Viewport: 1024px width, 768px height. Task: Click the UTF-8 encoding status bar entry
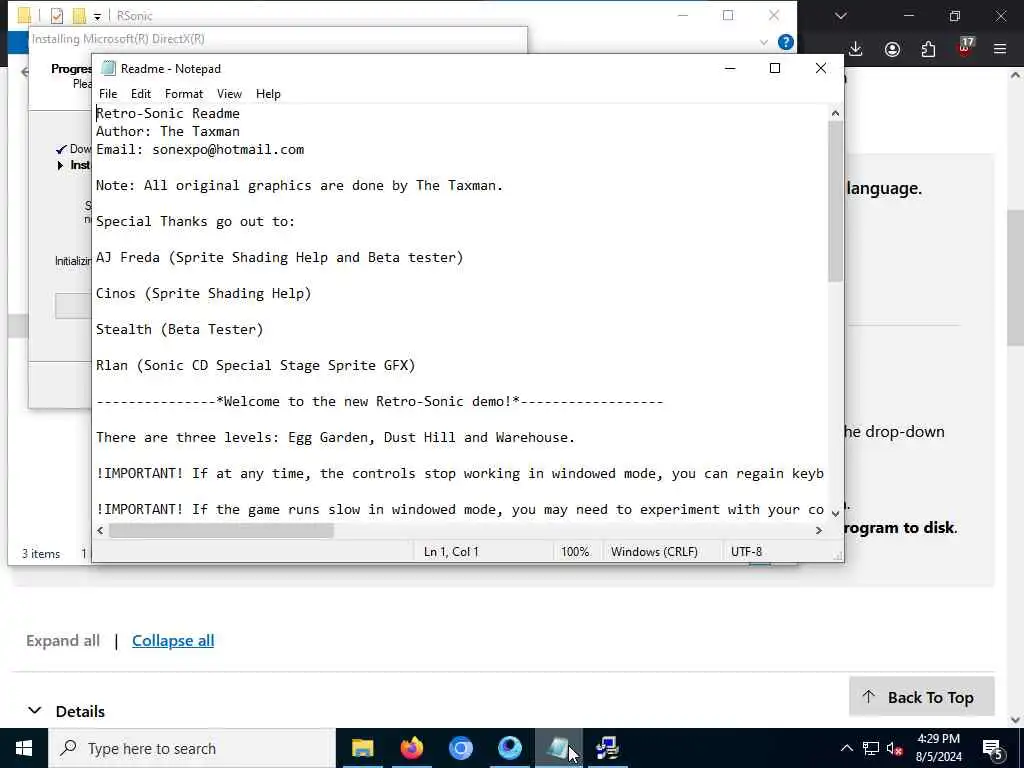(x=746, y=552)
